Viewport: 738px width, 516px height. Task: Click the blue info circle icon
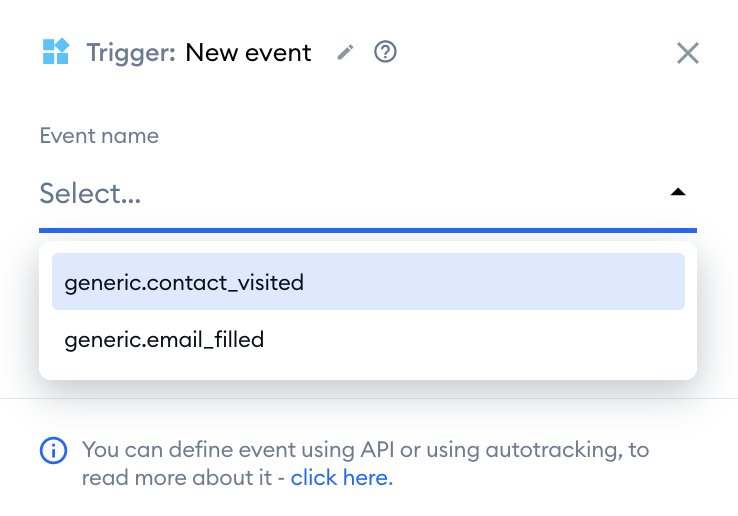click(53, 451)
